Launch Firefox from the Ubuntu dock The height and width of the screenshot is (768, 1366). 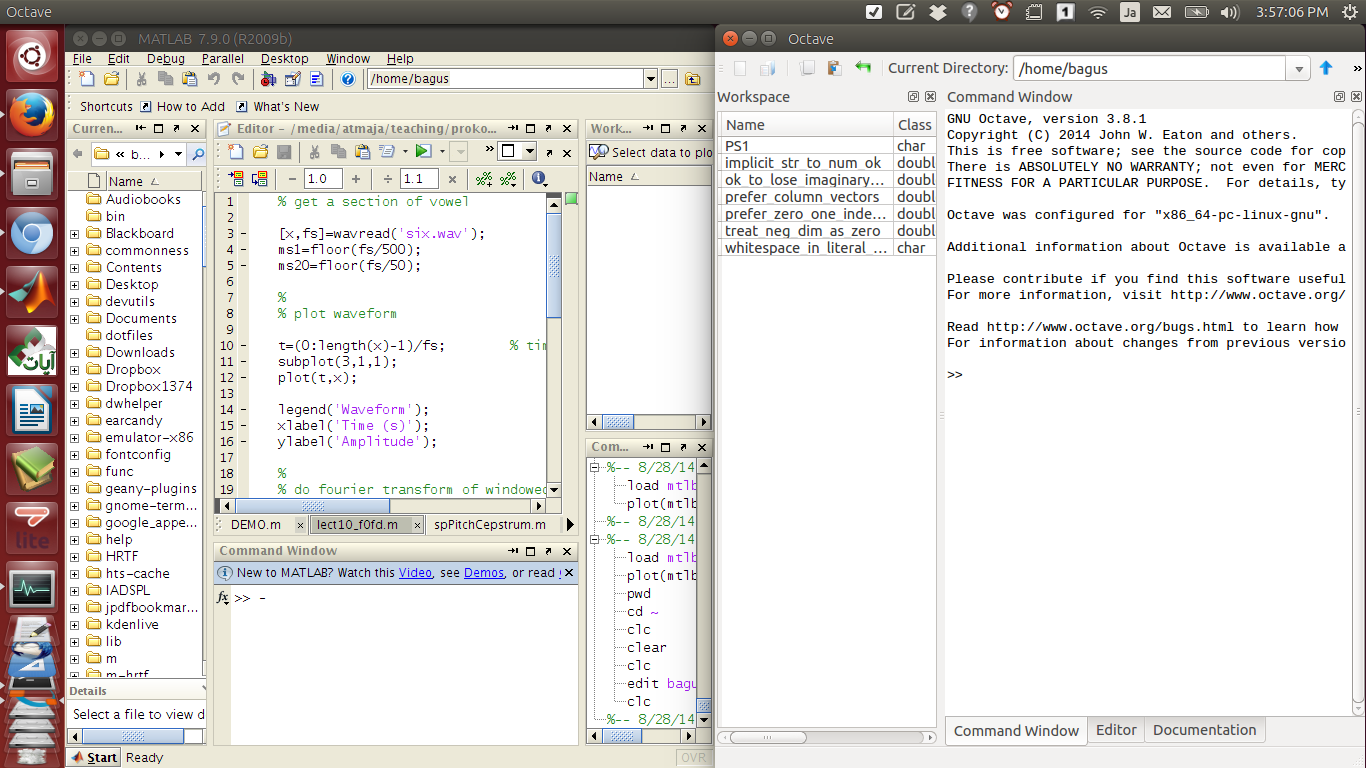pos(32,112)
